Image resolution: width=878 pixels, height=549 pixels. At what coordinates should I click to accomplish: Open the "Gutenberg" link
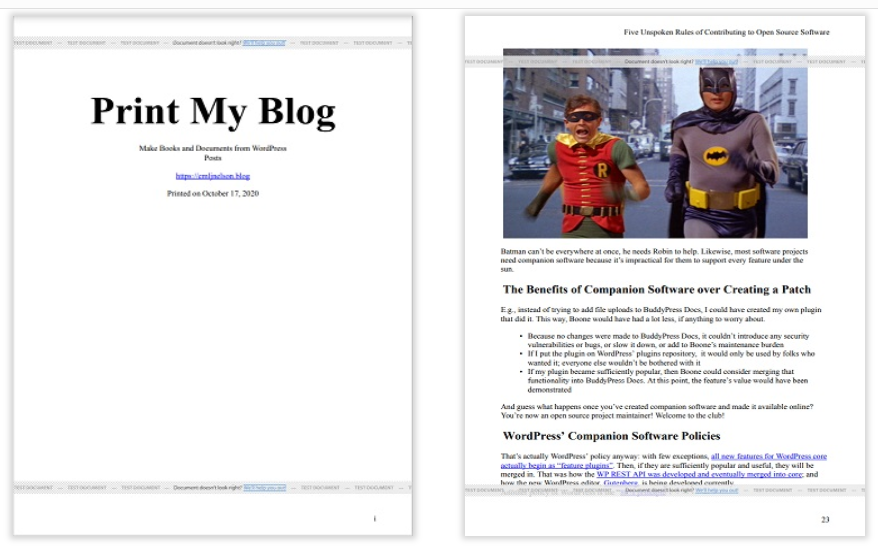[x=620, y=482]
